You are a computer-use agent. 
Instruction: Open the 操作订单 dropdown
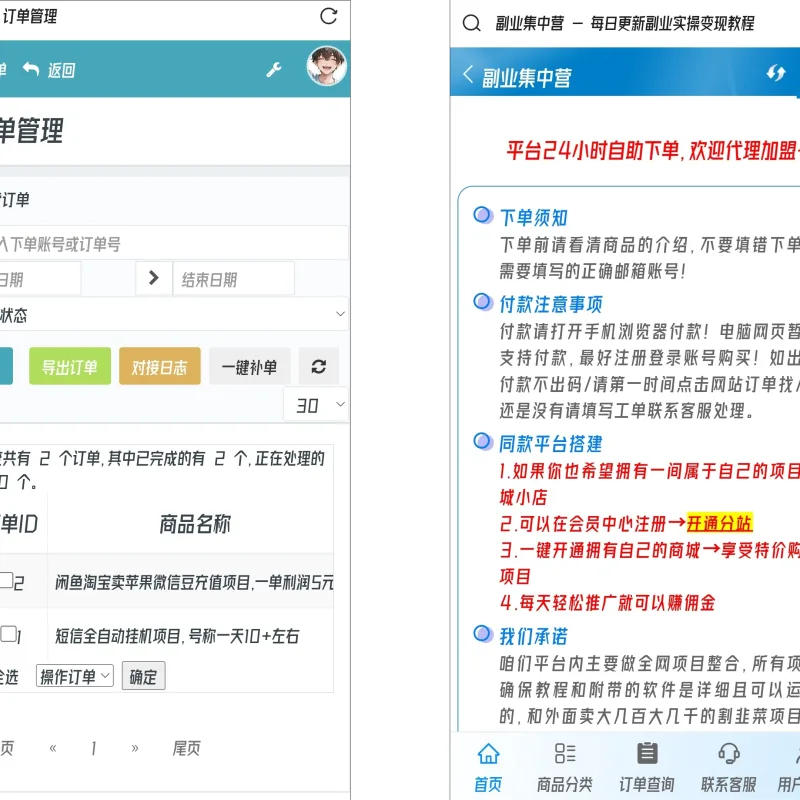(x=74, y=676)
